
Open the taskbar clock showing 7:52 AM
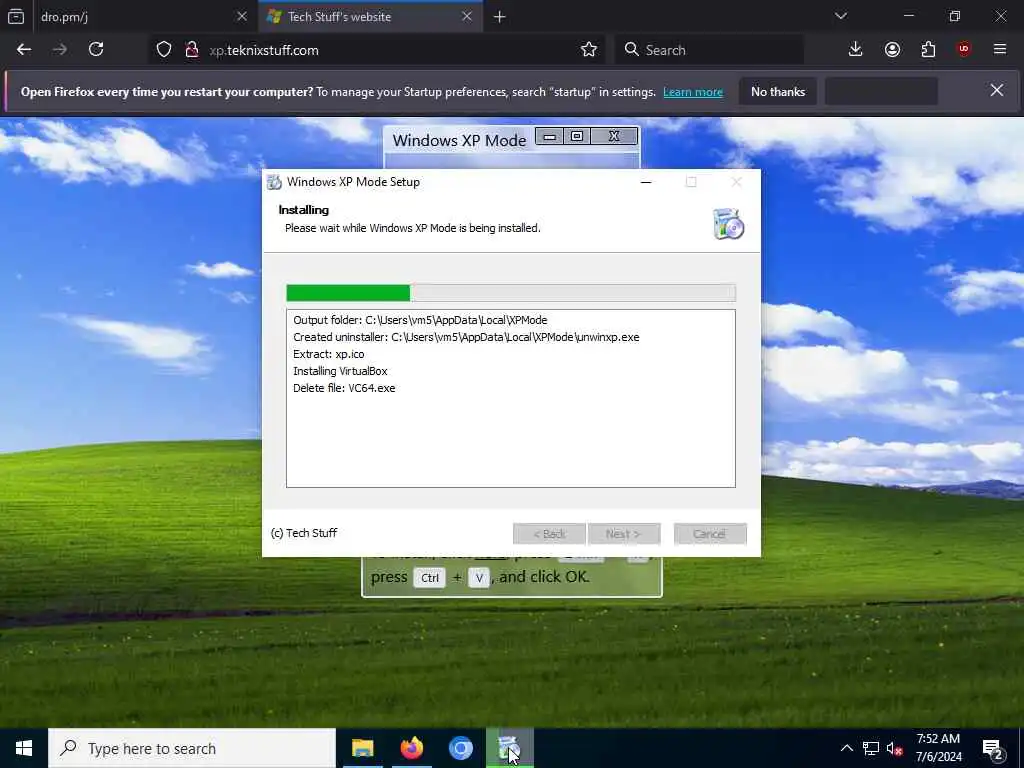click(938, 748)
